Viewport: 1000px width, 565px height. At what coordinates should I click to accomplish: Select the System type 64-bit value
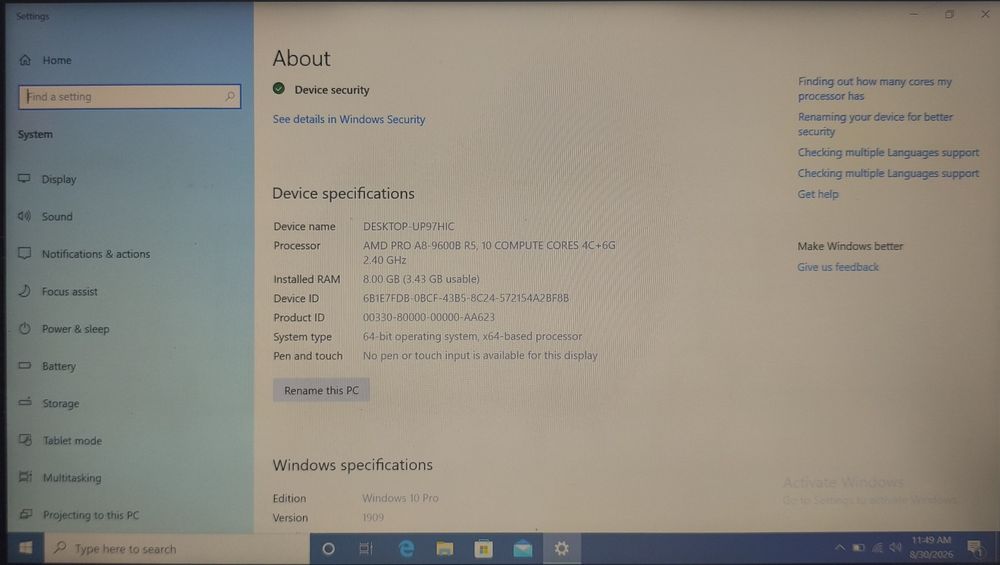pos(472,336)
